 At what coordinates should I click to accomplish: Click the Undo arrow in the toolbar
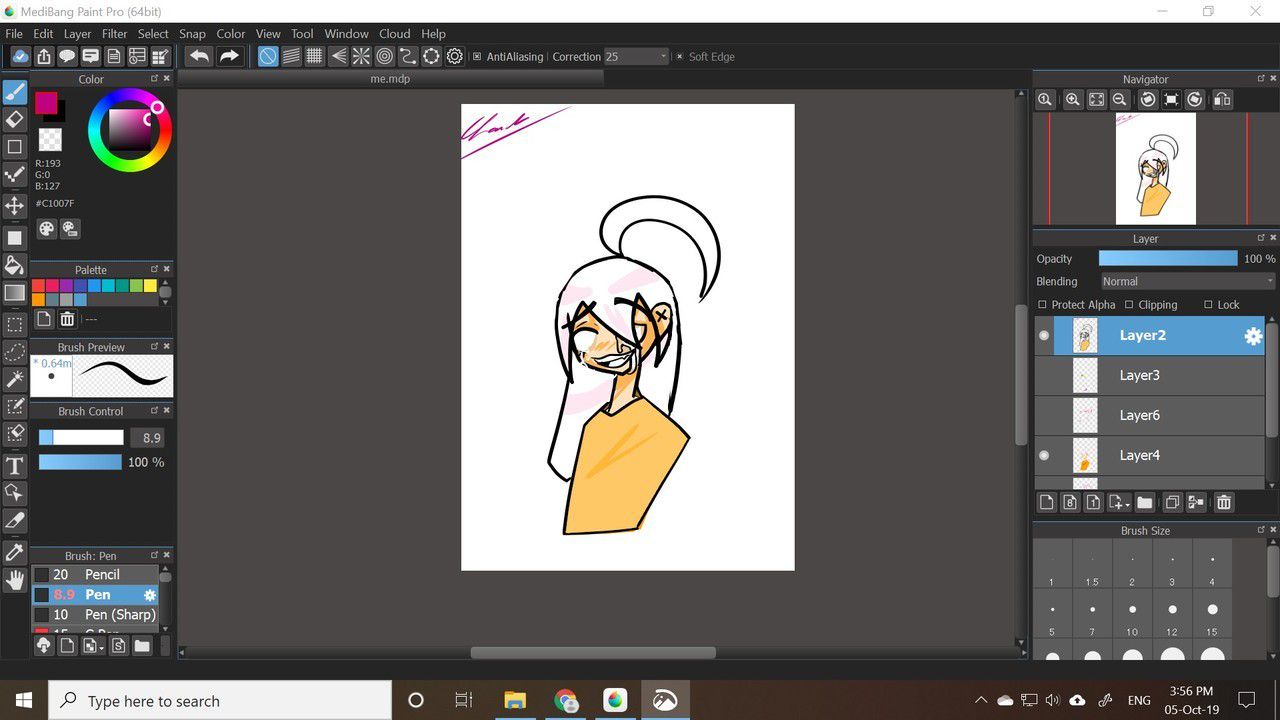(x=199, y=56)
